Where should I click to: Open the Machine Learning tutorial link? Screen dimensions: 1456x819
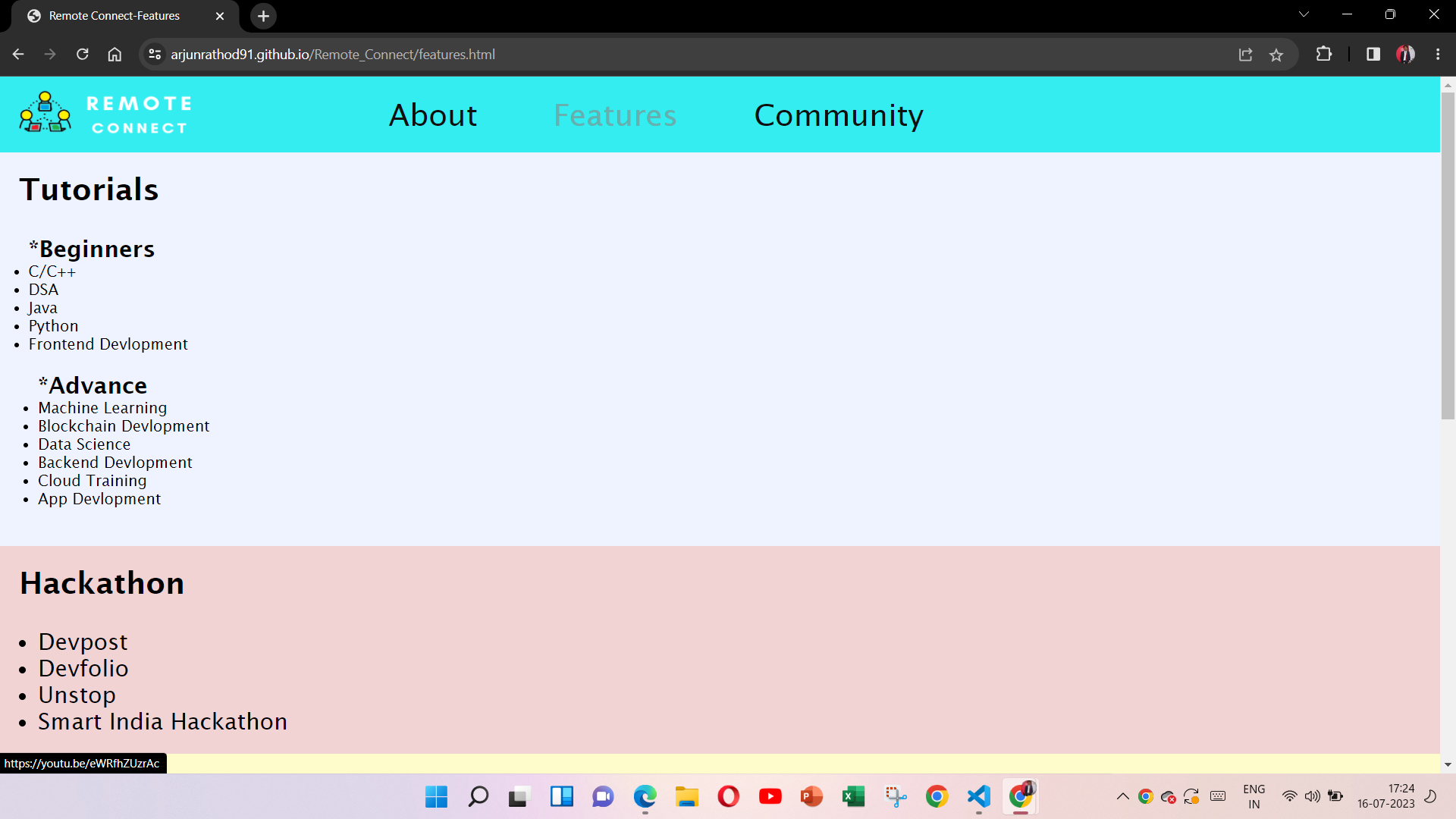pos(102,408)
